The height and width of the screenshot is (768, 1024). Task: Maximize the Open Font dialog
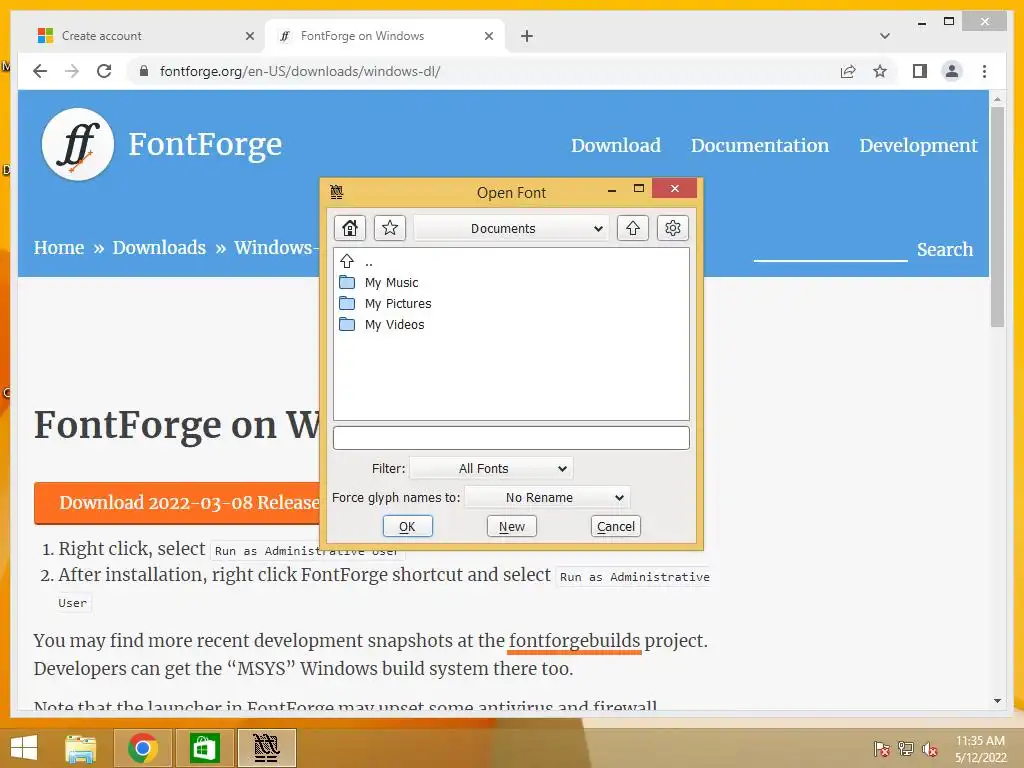tap(639, 189)
